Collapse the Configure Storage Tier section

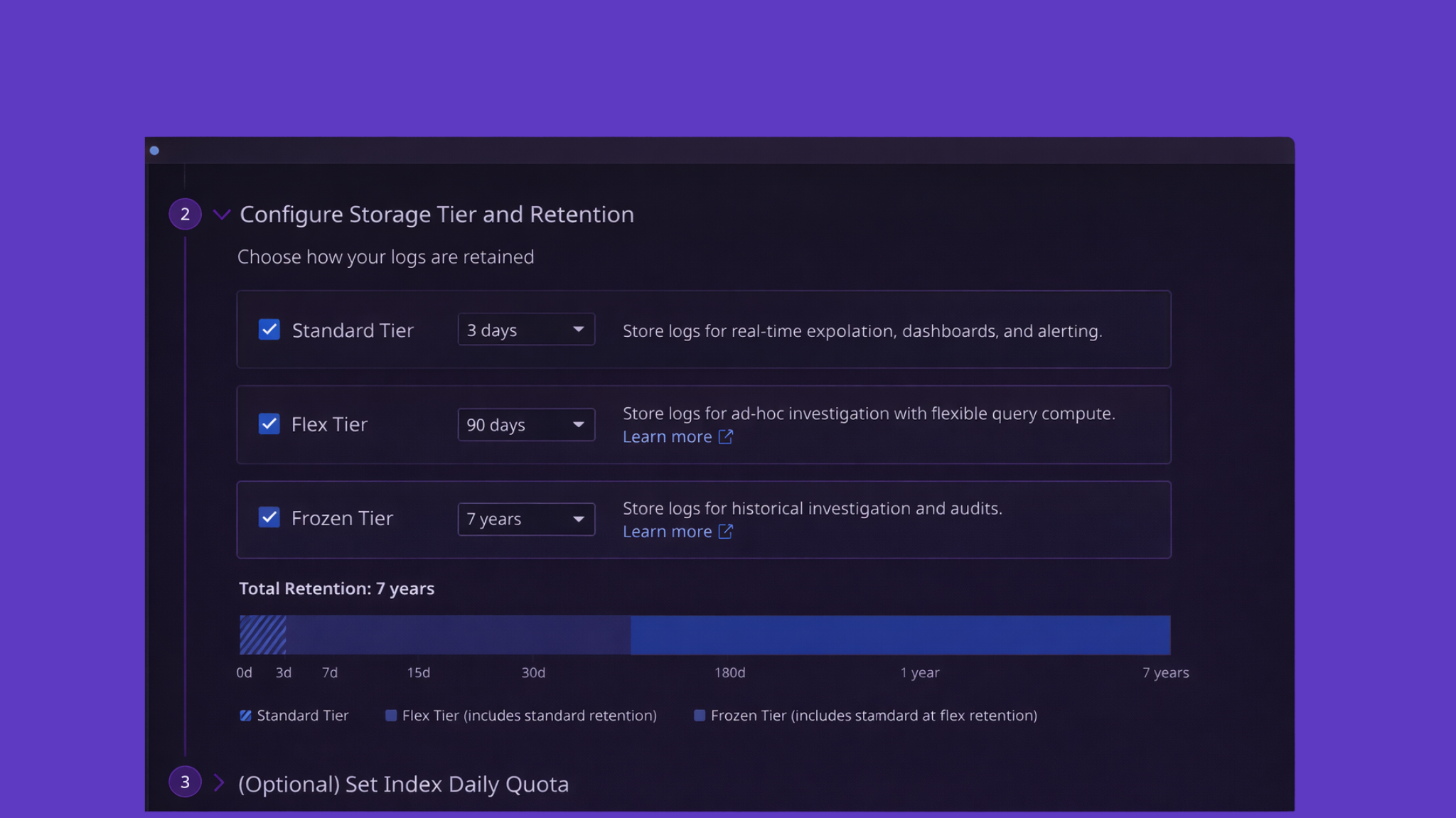[223, 214]
